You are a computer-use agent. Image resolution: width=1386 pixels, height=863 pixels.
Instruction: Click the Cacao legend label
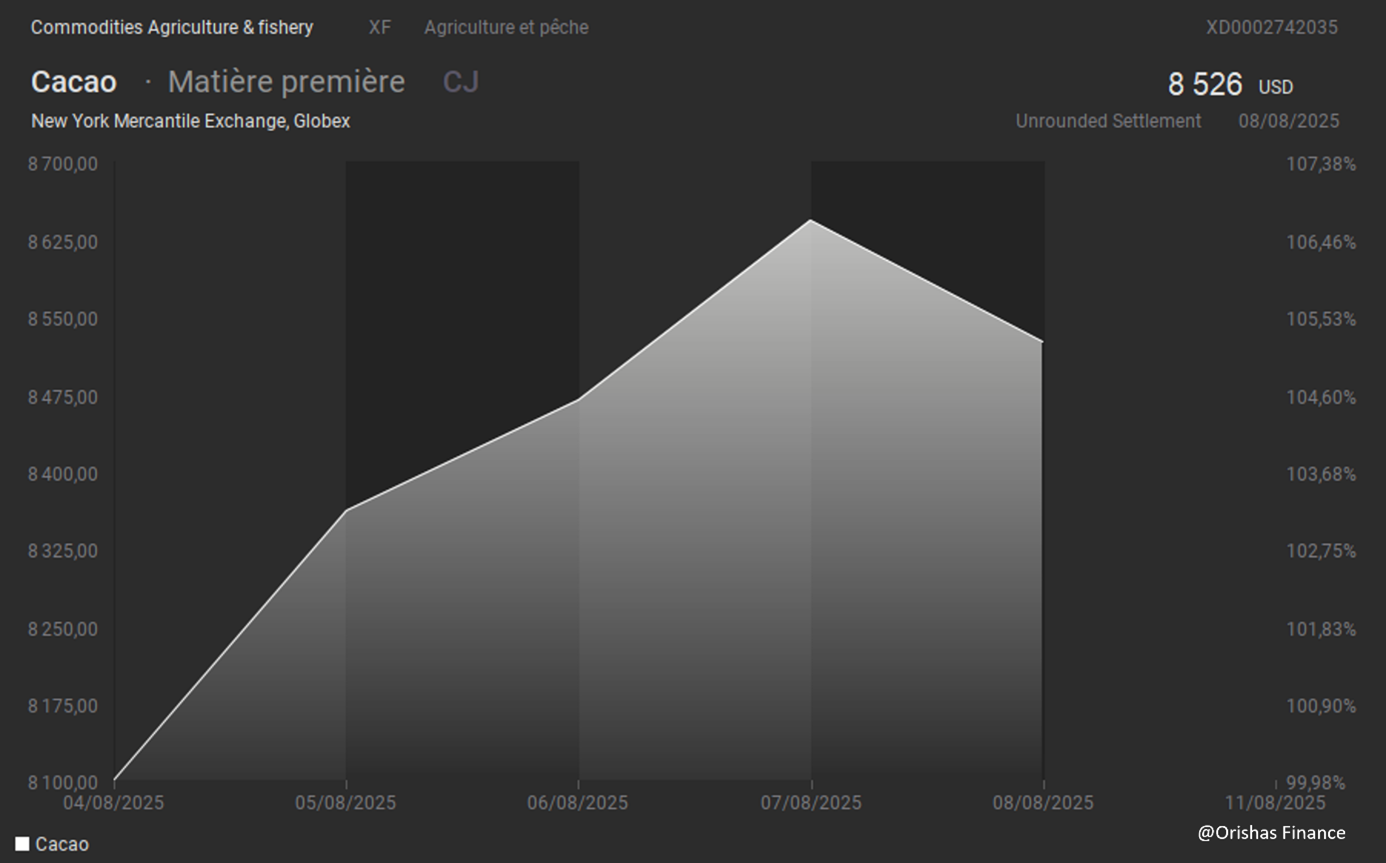(62, 844)
